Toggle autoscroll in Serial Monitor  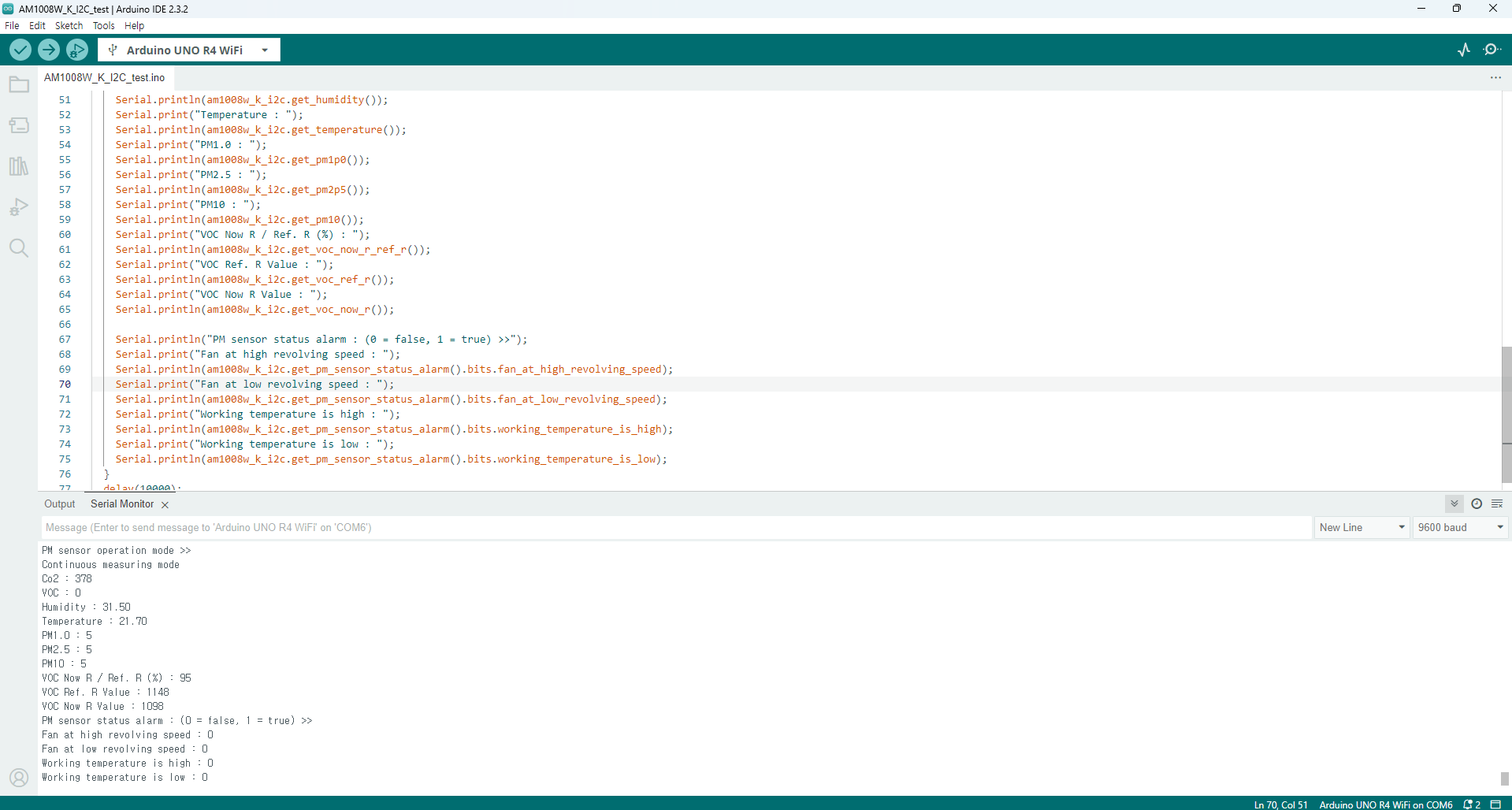click(x=1454, y=503)
